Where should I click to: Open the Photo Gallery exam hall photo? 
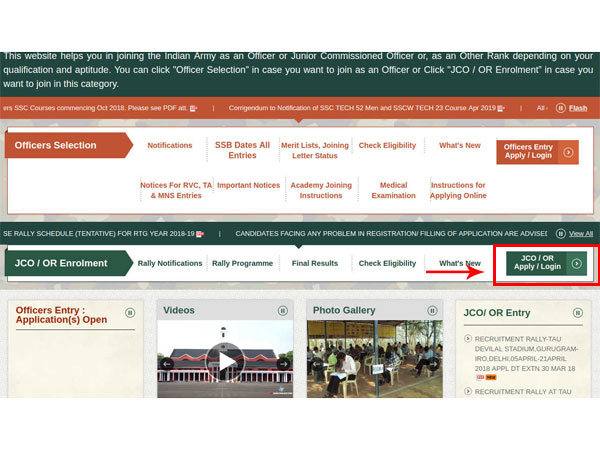375,359
